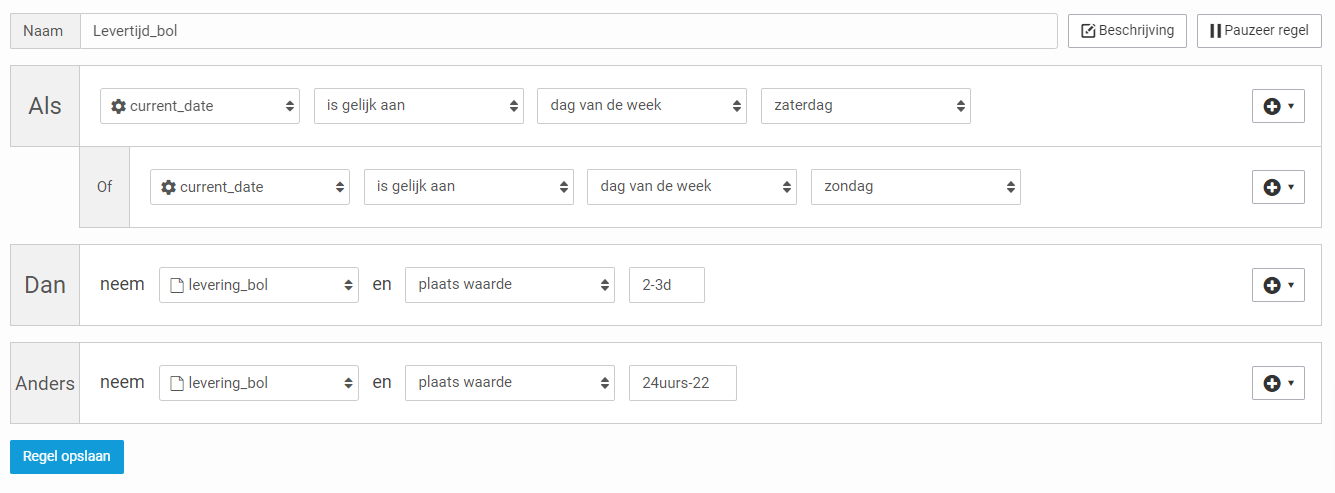1335x493 pixels.
Task: Click the gear icon in Of row current_date
Action: coord(168,187)
